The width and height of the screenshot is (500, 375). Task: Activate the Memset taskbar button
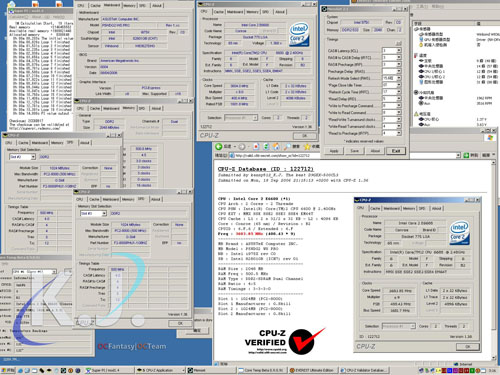pos(211,370)
